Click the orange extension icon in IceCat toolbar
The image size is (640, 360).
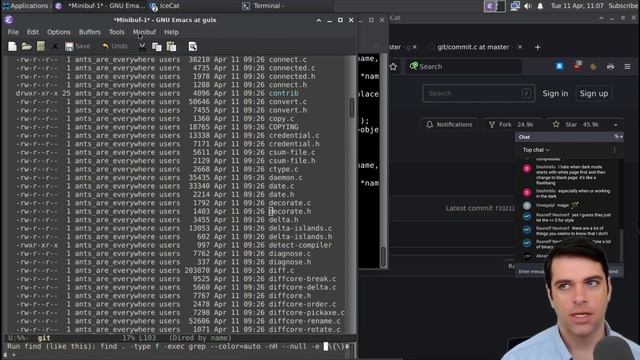coord(593,67)
